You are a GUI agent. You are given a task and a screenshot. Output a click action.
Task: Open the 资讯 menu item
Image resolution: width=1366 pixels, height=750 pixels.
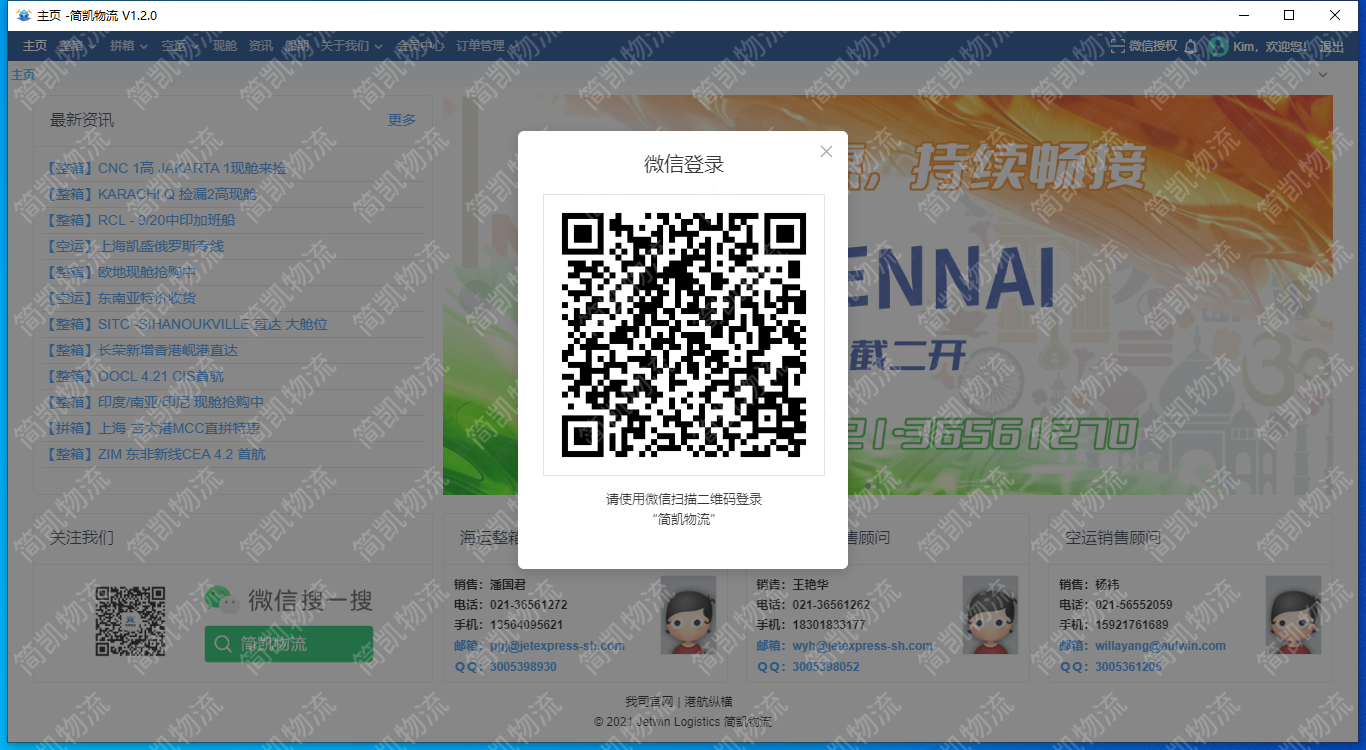point(261,46)
